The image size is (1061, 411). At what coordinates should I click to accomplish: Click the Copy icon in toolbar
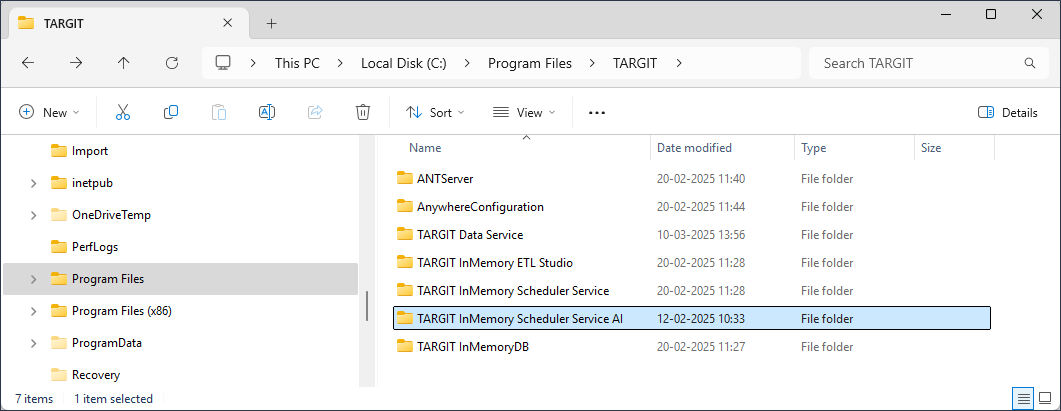point(171,112)
